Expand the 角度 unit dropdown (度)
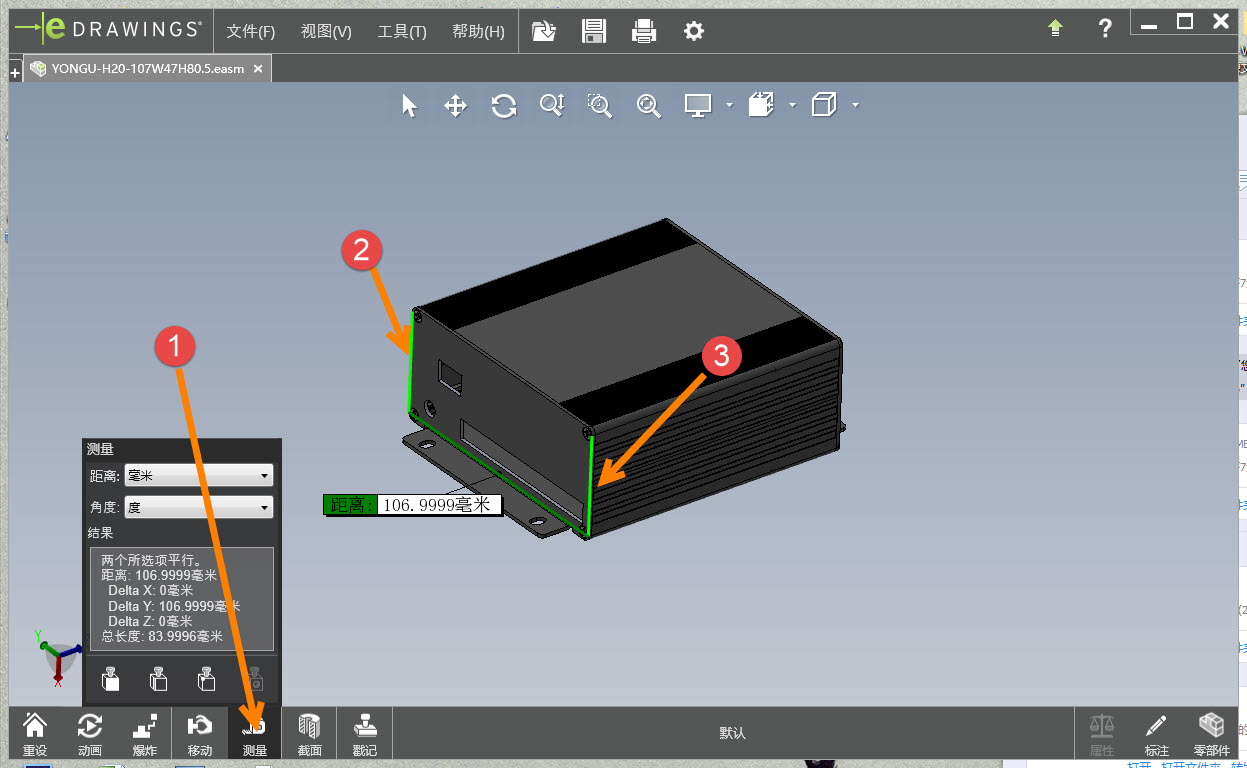Viewport: 1247px width, 768px height. coord(198,507)
